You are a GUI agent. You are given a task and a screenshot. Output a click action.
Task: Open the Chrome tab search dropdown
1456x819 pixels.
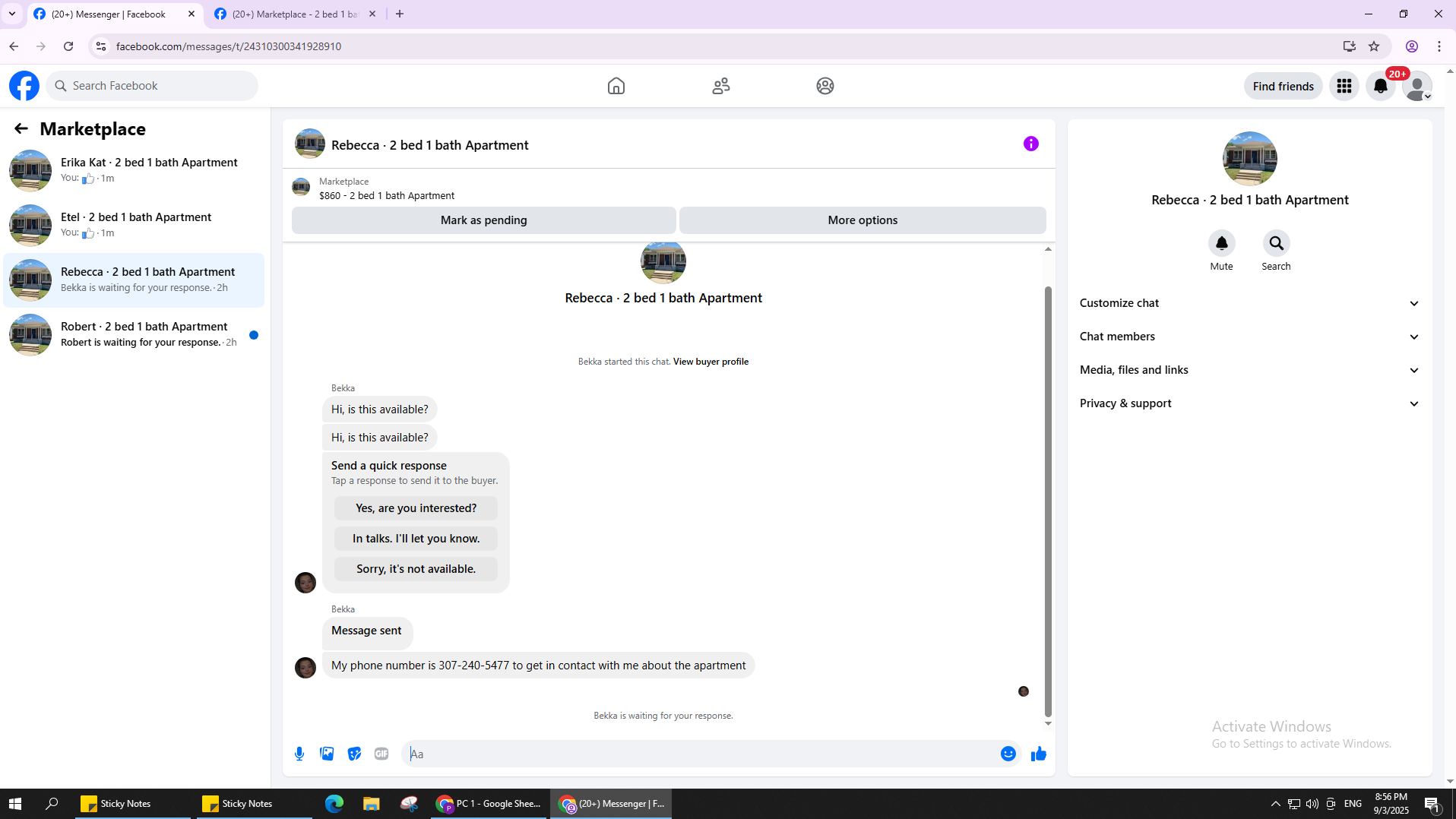click(x=12, y=14)
